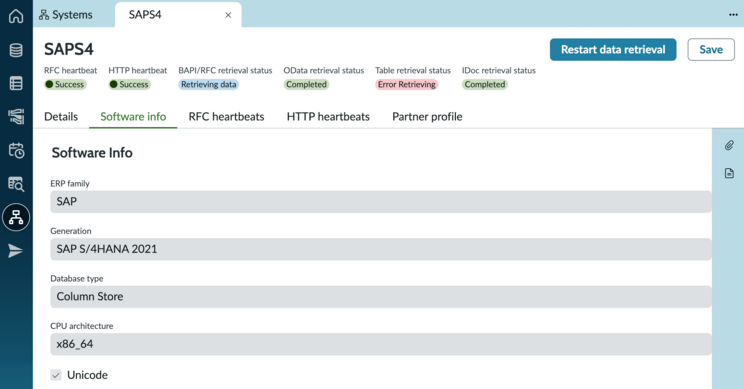This screenshot has width=744, height=389.
Task: Select the Systems network icon in sidebar
Action: point(16,217)
